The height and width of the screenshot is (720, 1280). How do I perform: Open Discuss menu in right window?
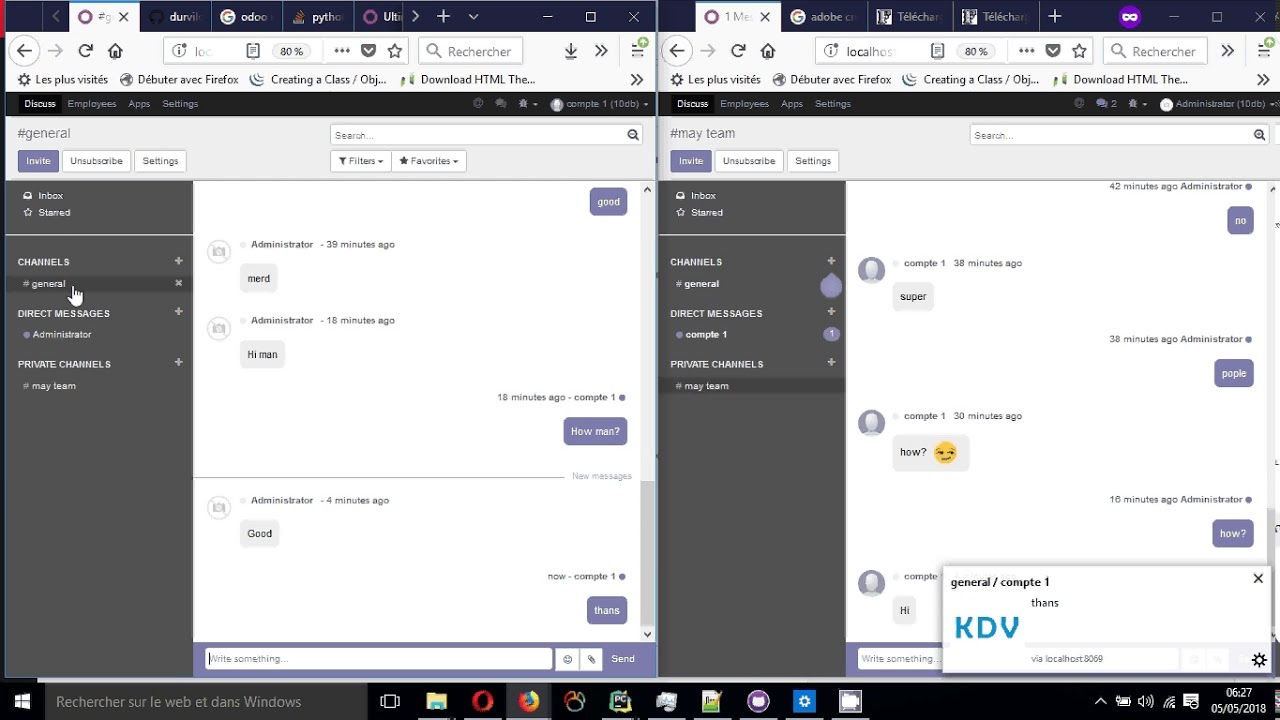point(692,104)
